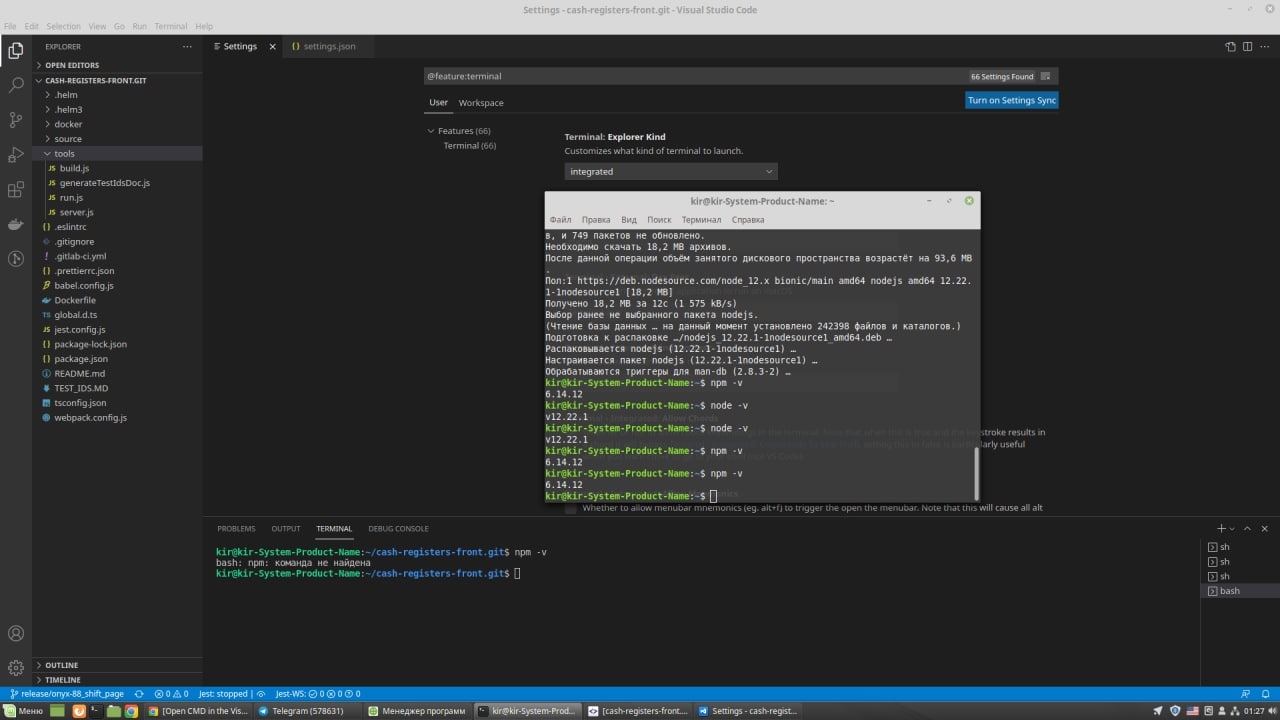1280x720 pixels.
Task: Click the settings filter icon in search bar
Action: click(1046, 76)
